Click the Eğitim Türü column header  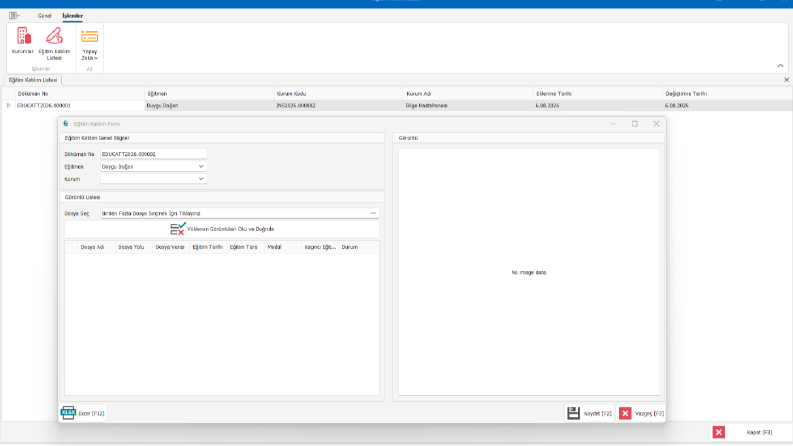pos(245,247)
